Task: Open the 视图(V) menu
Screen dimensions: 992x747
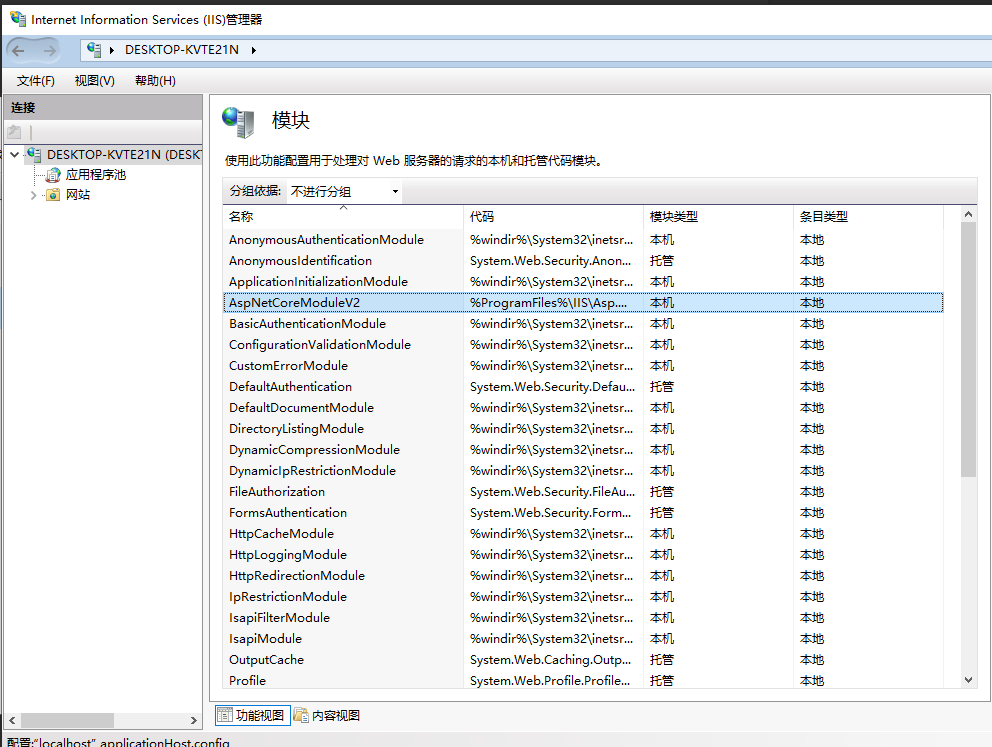Action: [94, 80]
